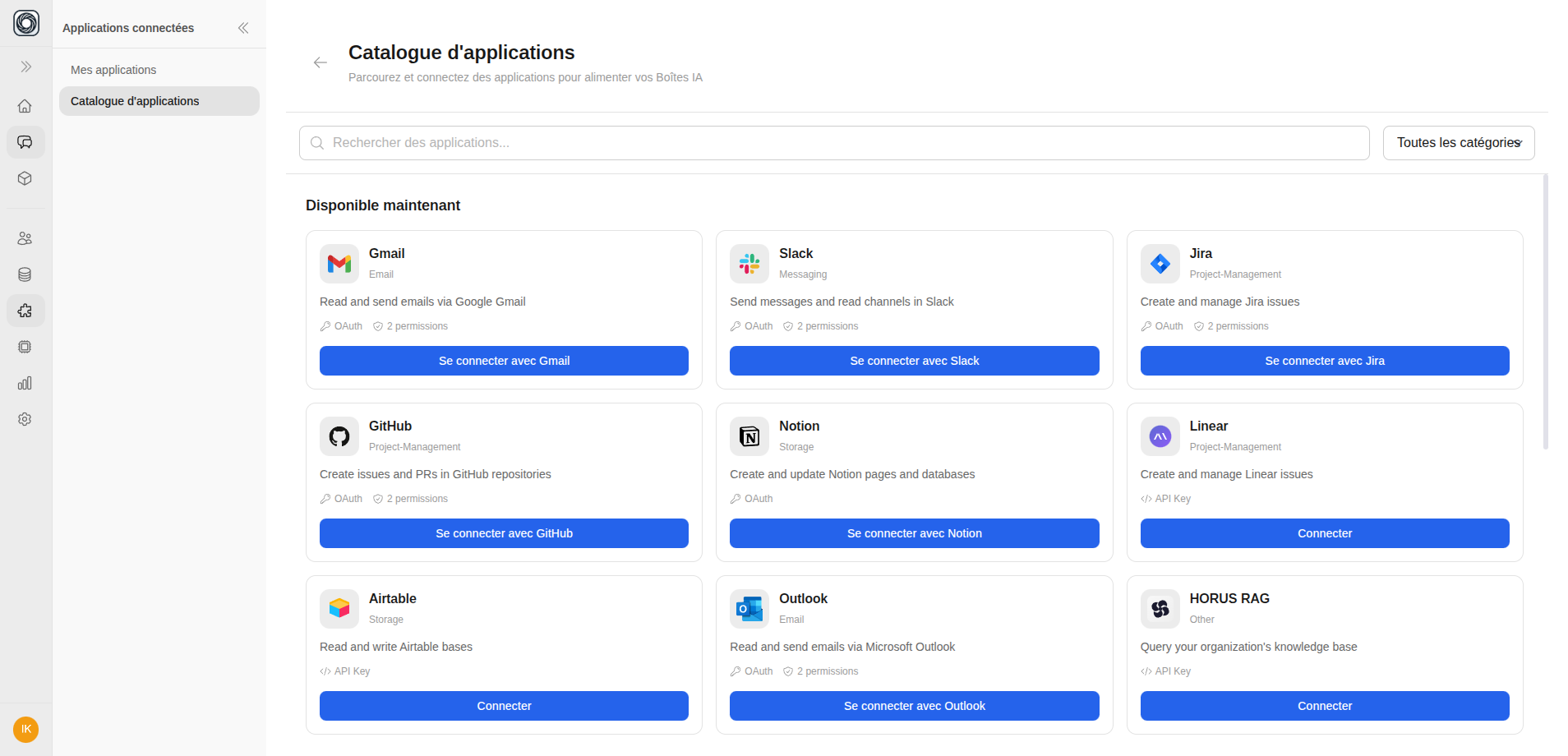
Task: Click the Linear application icon
Action: [1159, 436]
